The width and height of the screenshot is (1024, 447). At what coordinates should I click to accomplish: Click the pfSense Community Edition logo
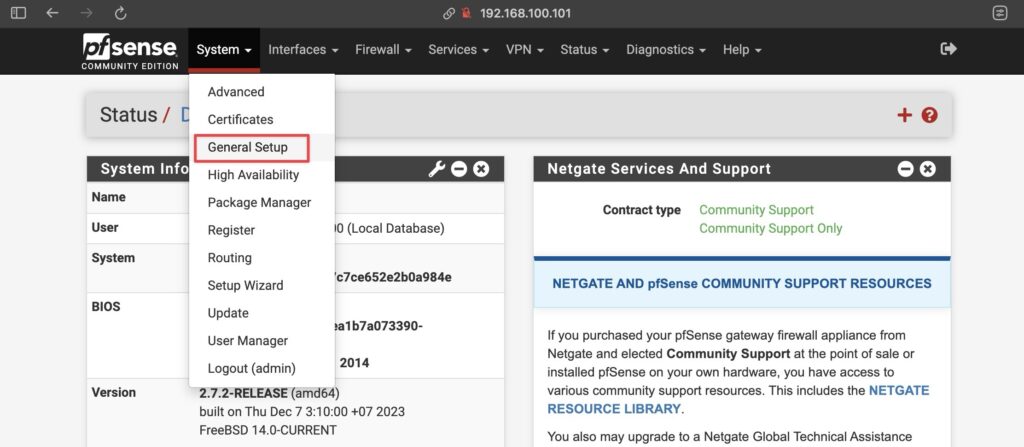point(130,52)
